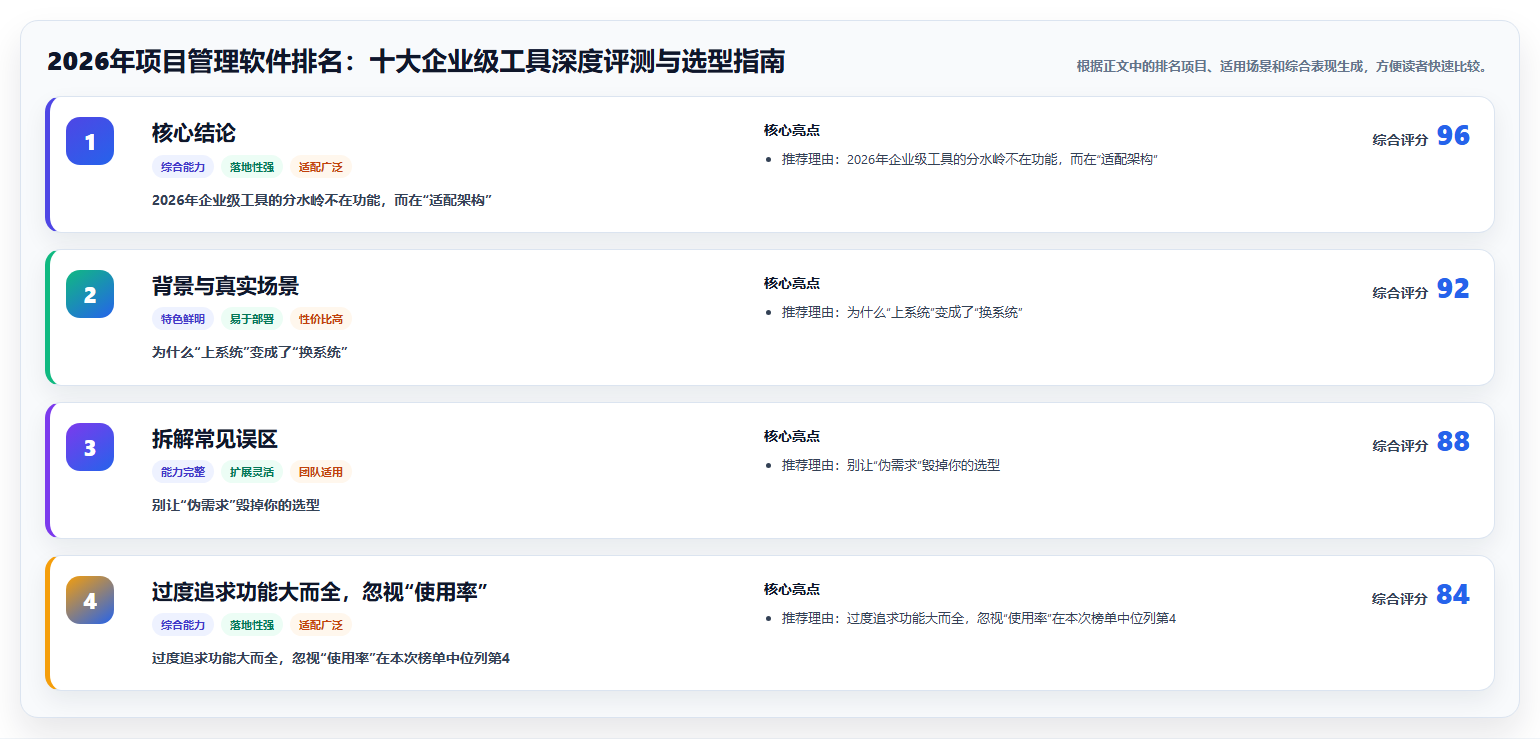Click 核心亮点 heading in 拆解常见误区 card
The width and height of the screenshot is (1540, 739).
click(x=792, y=437)
